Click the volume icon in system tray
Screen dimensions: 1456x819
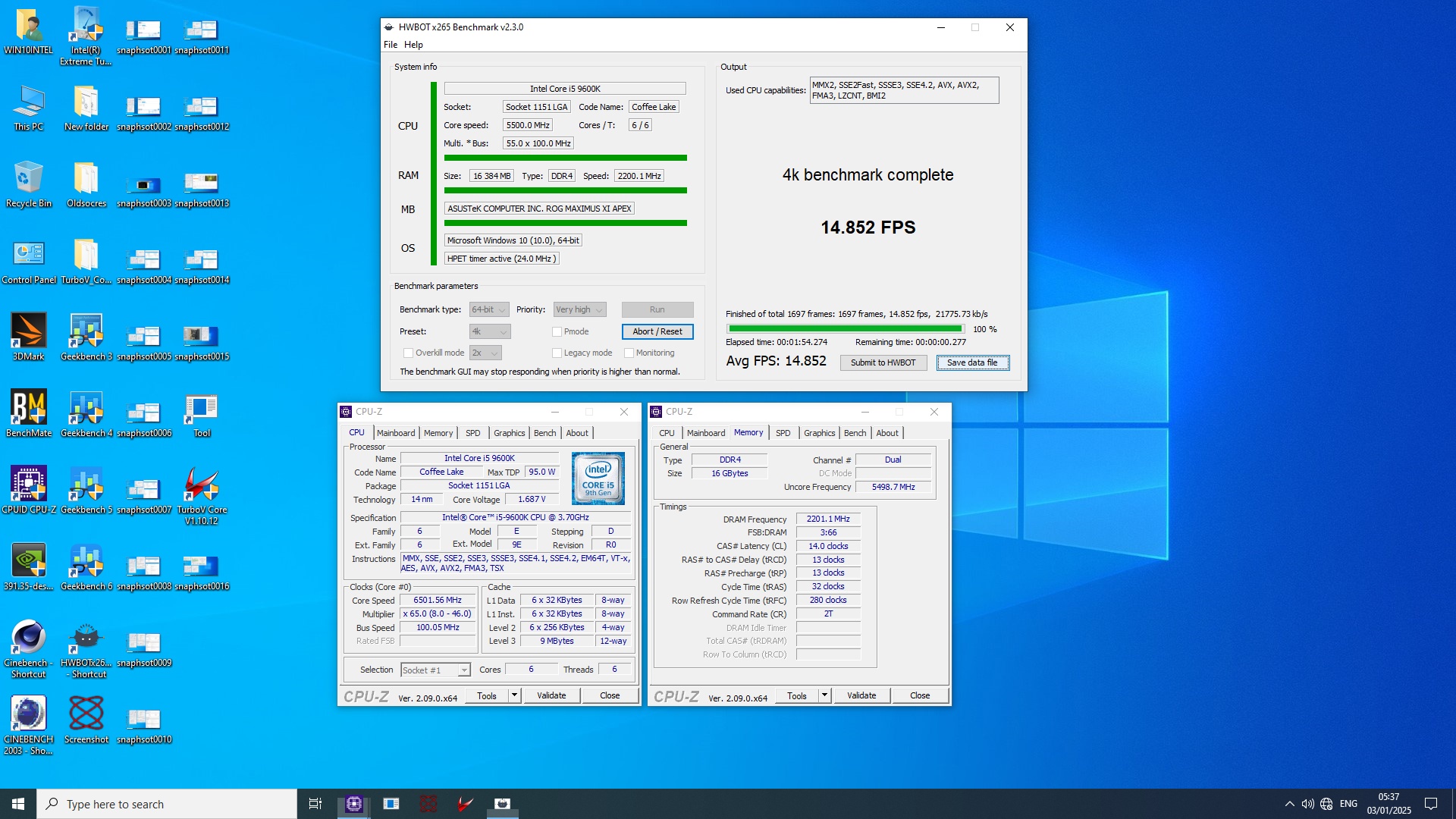1307,804
